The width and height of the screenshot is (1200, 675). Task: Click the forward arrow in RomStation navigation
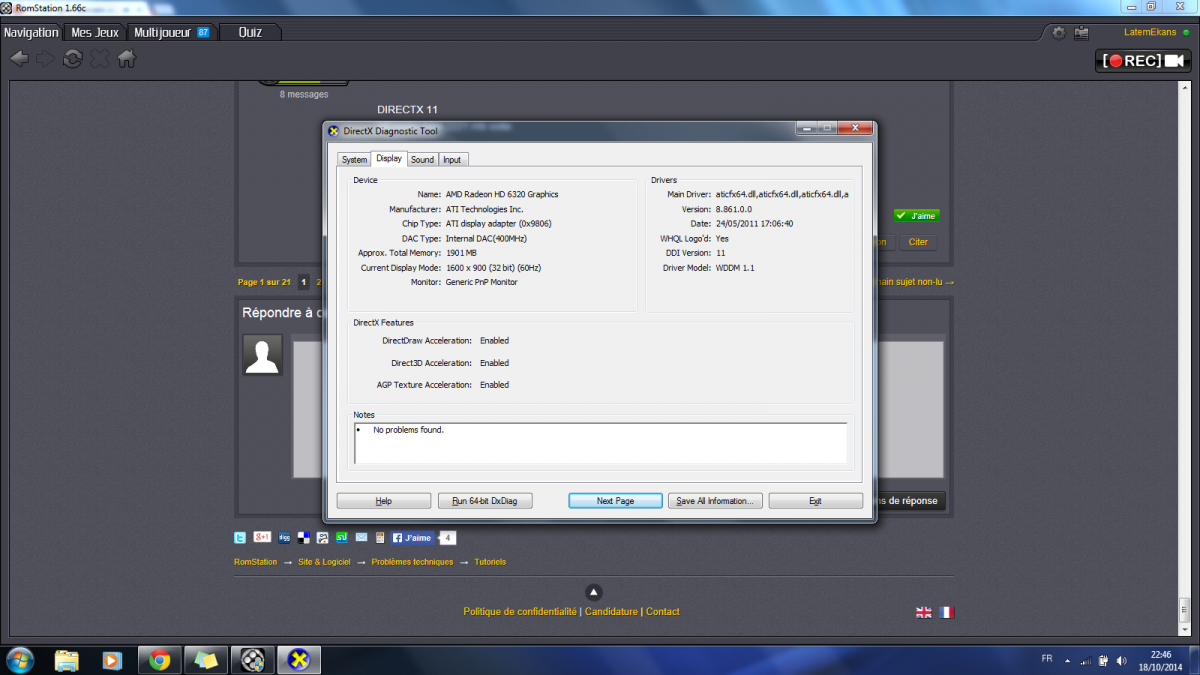click(x=46, y=59)
